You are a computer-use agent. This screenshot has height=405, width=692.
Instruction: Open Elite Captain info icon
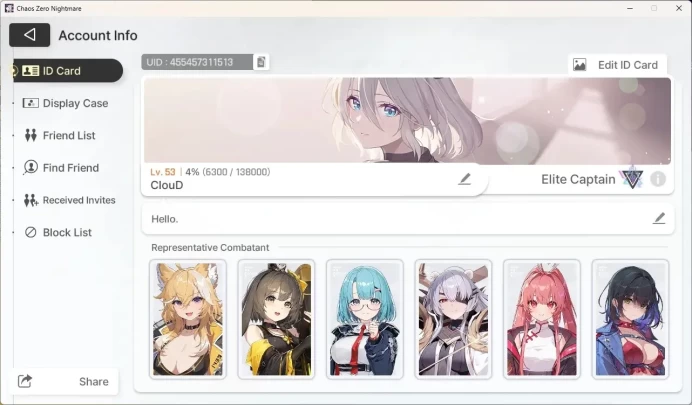coord(658,179)
